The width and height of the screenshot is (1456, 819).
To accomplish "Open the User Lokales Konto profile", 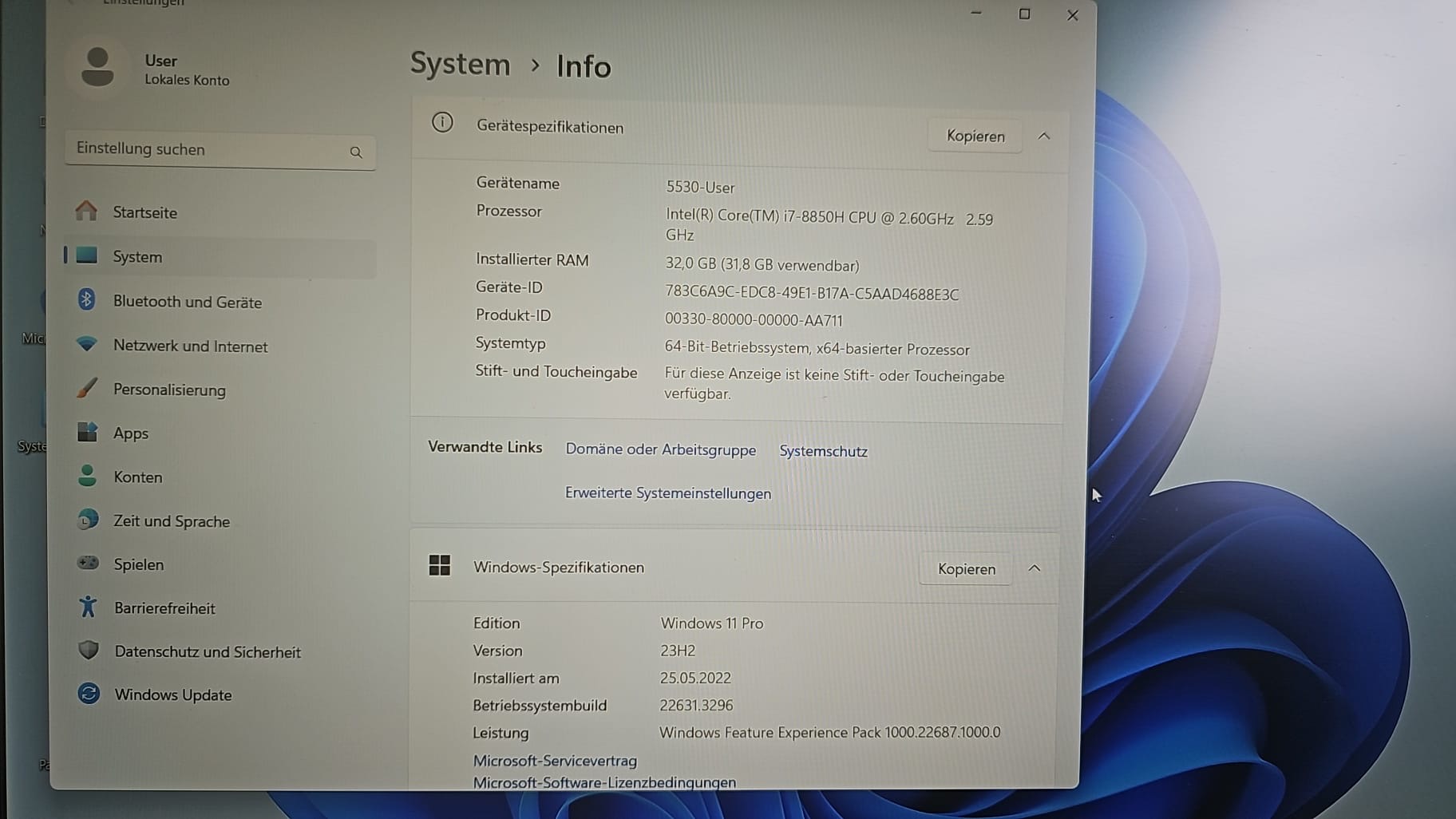I will pyautogui.click(x=156, y=69).
